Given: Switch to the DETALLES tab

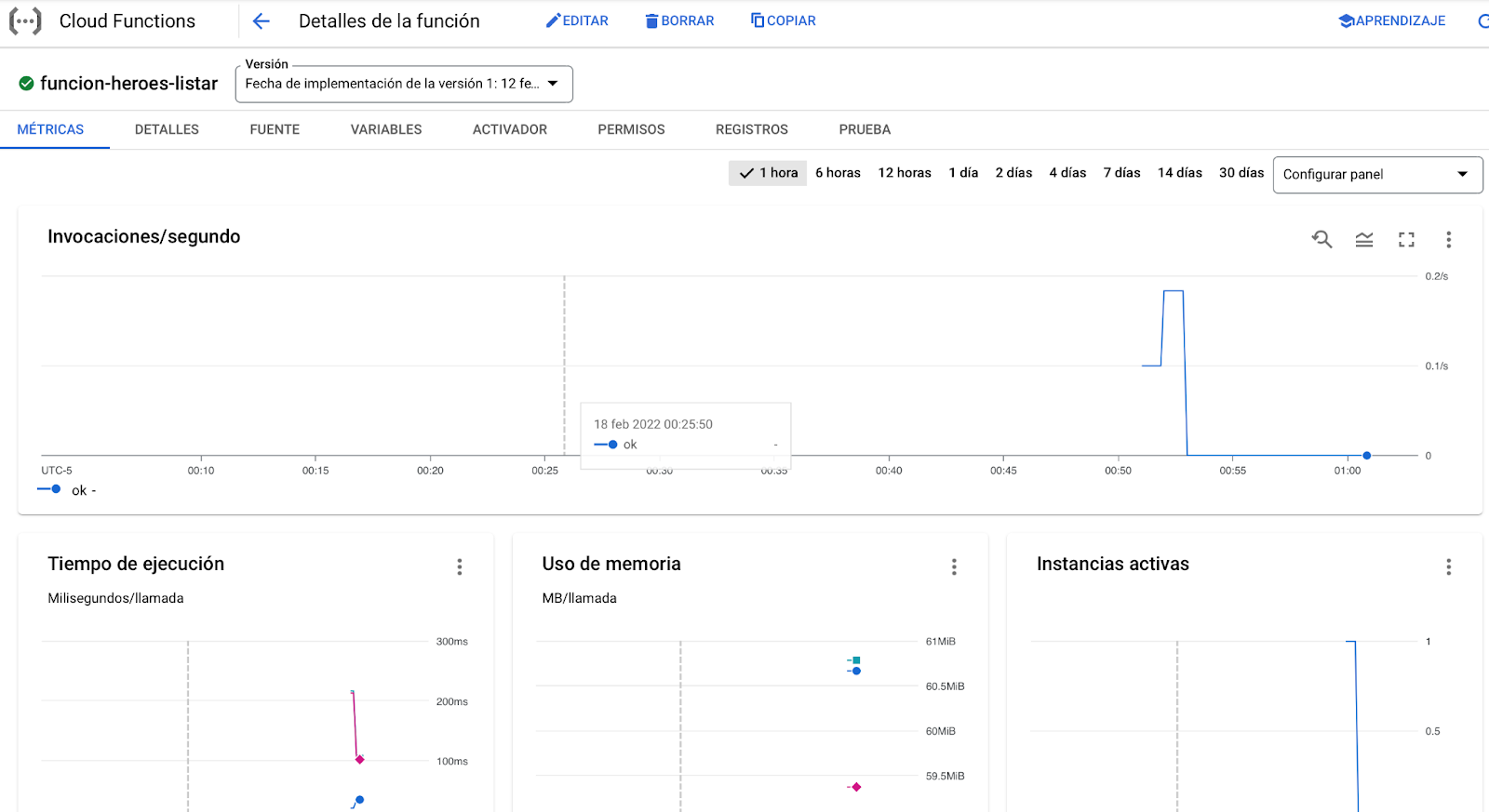Looking at the screenshot, I should pyautogui.click(x=167, y=129).
